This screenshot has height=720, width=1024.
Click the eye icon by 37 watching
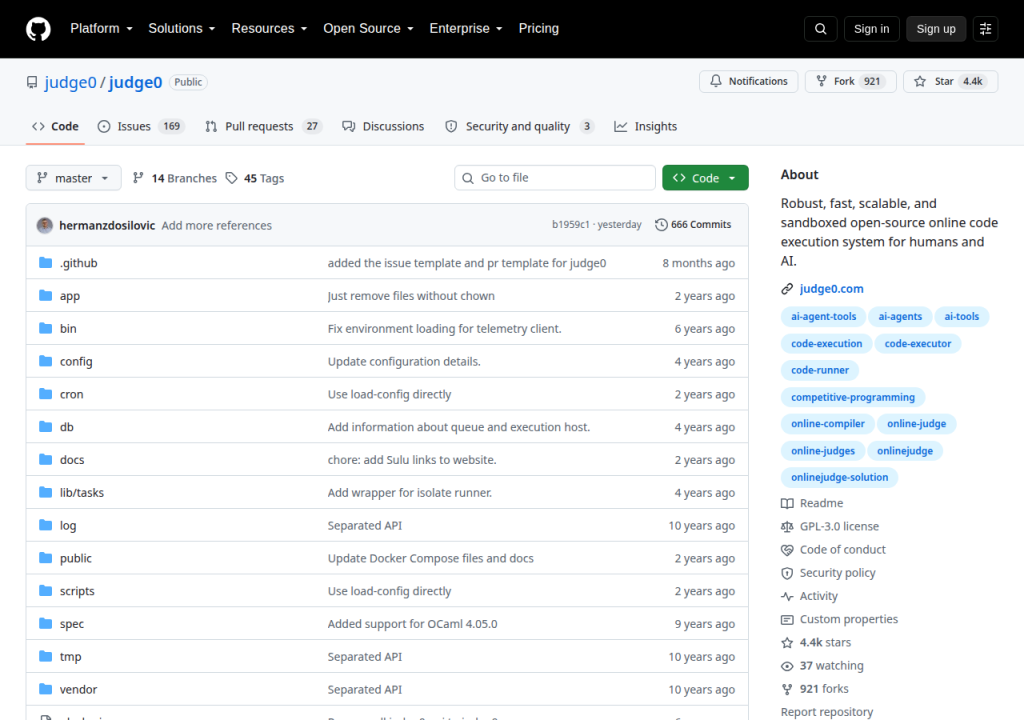pos(787,666)
